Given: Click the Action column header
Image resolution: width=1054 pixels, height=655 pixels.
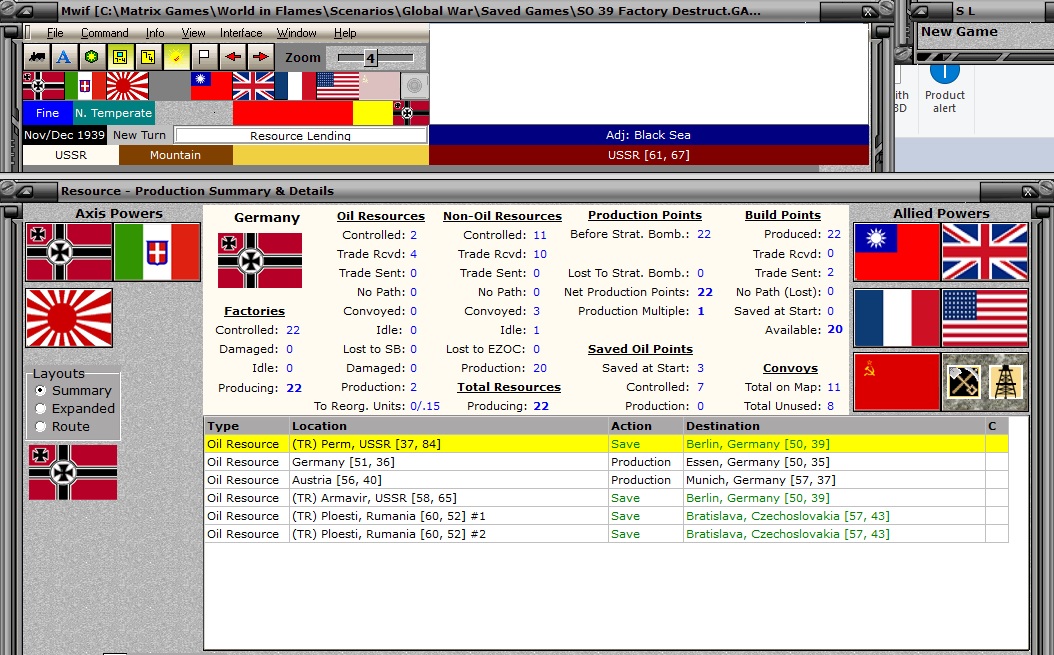Looking at the screenshot, I should [x=645, y=426].
